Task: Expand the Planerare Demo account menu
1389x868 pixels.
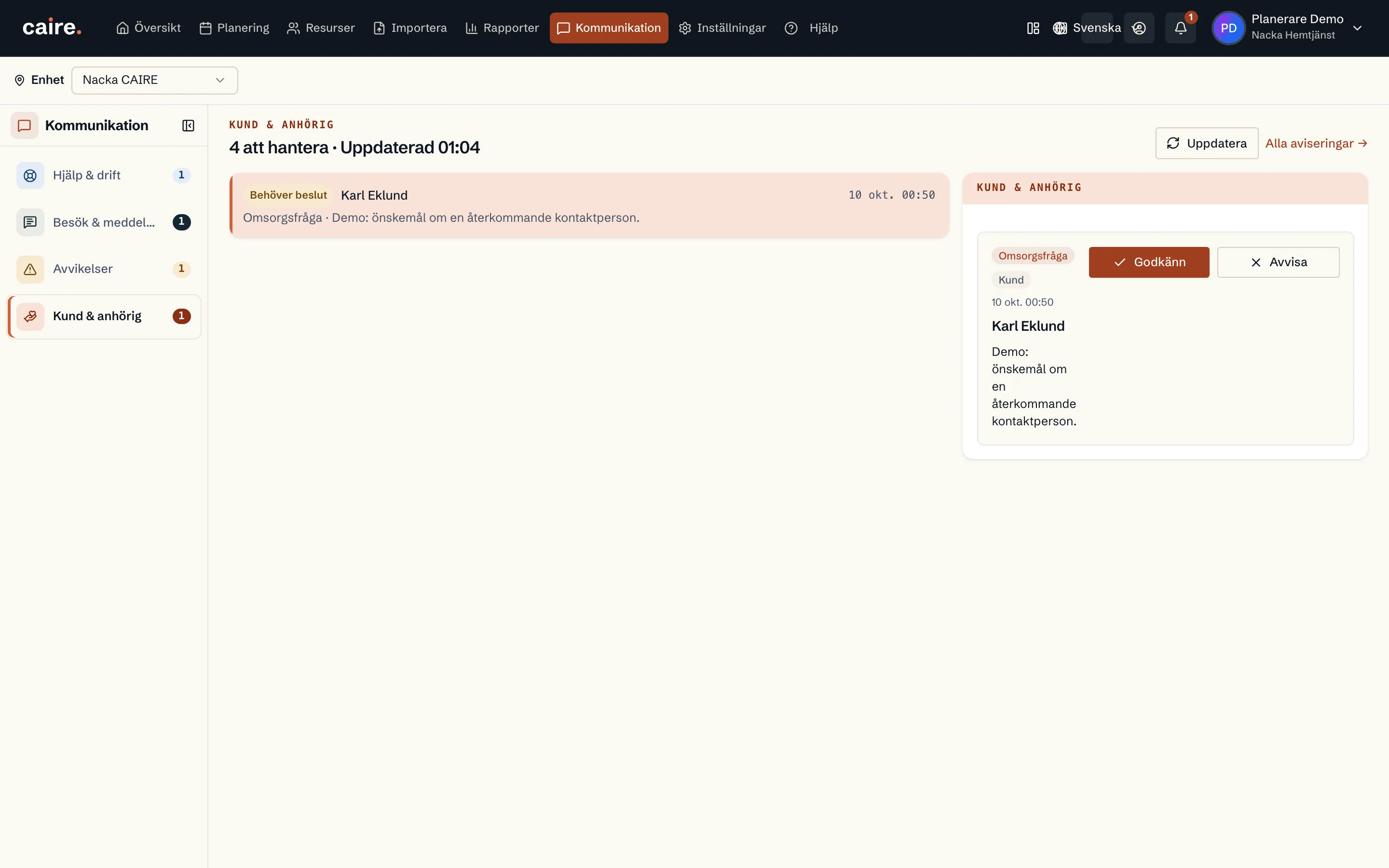Action: click(x=1357, y=28)
